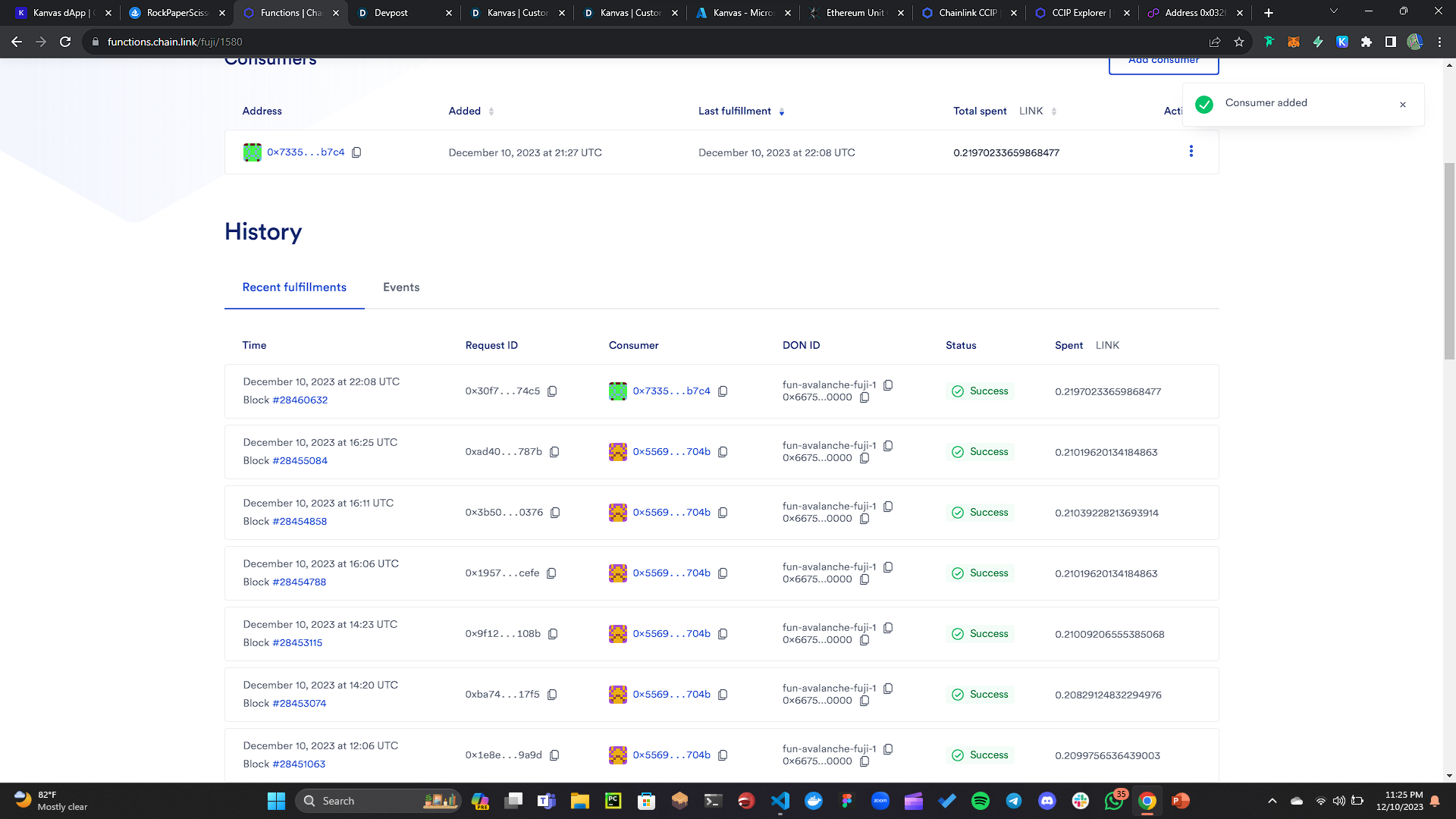
Task: Copy consumer address 0x7335...b7c4 in Consumers table
Action: pyautogui.click(x=356, y=152)
